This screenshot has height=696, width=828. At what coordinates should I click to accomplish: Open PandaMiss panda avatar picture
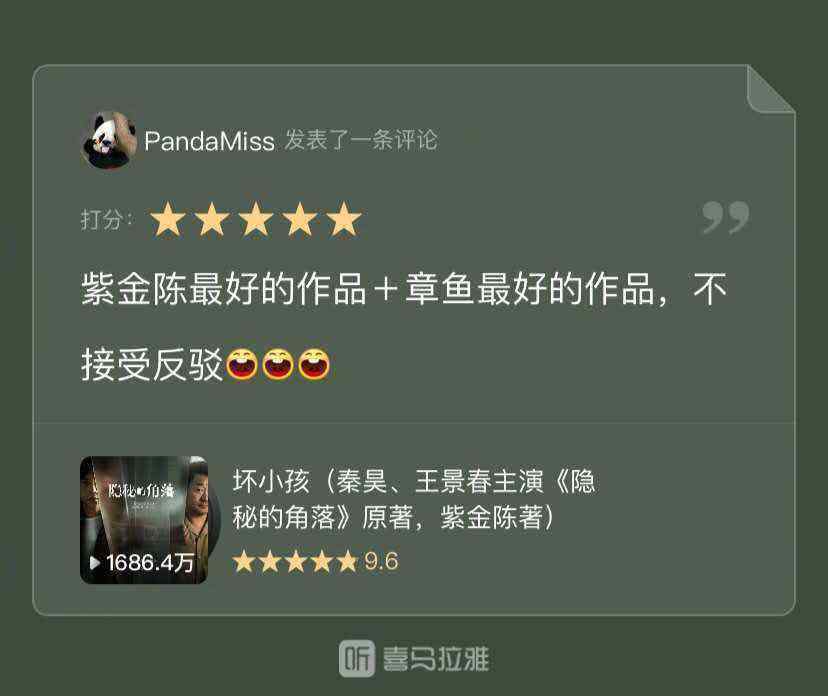tap(109, 140)
